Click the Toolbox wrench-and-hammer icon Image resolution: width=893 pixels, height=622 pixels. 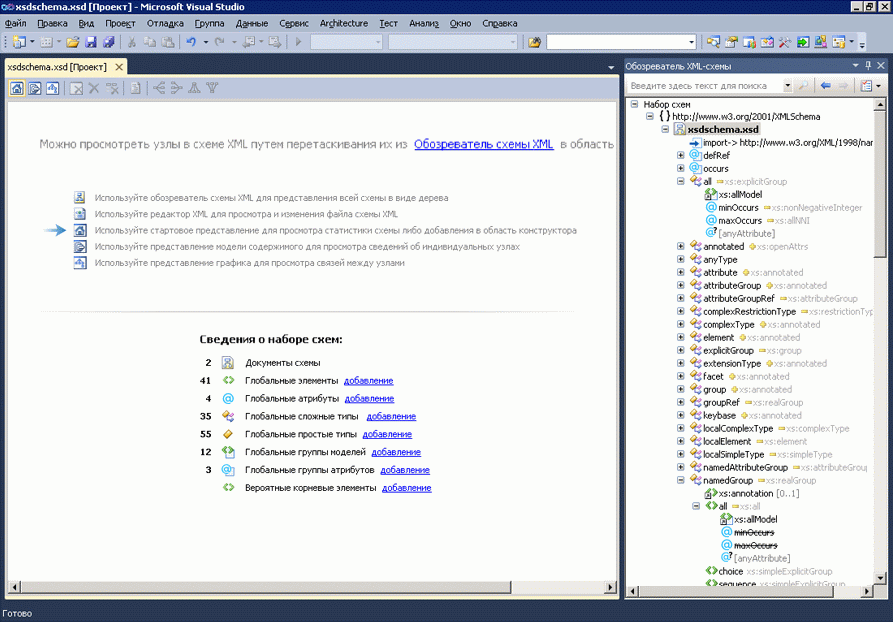(785, 42)
